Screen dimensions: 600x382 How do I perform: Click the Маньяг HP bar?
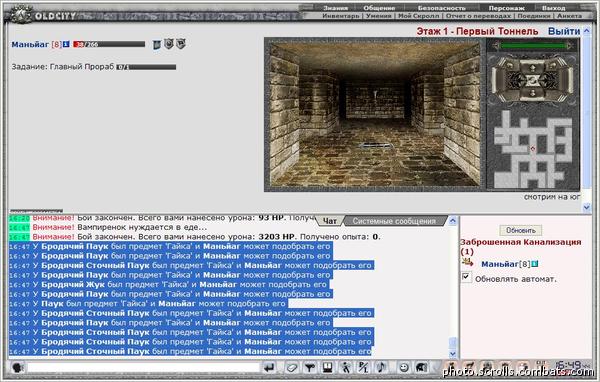click(109, 44)
